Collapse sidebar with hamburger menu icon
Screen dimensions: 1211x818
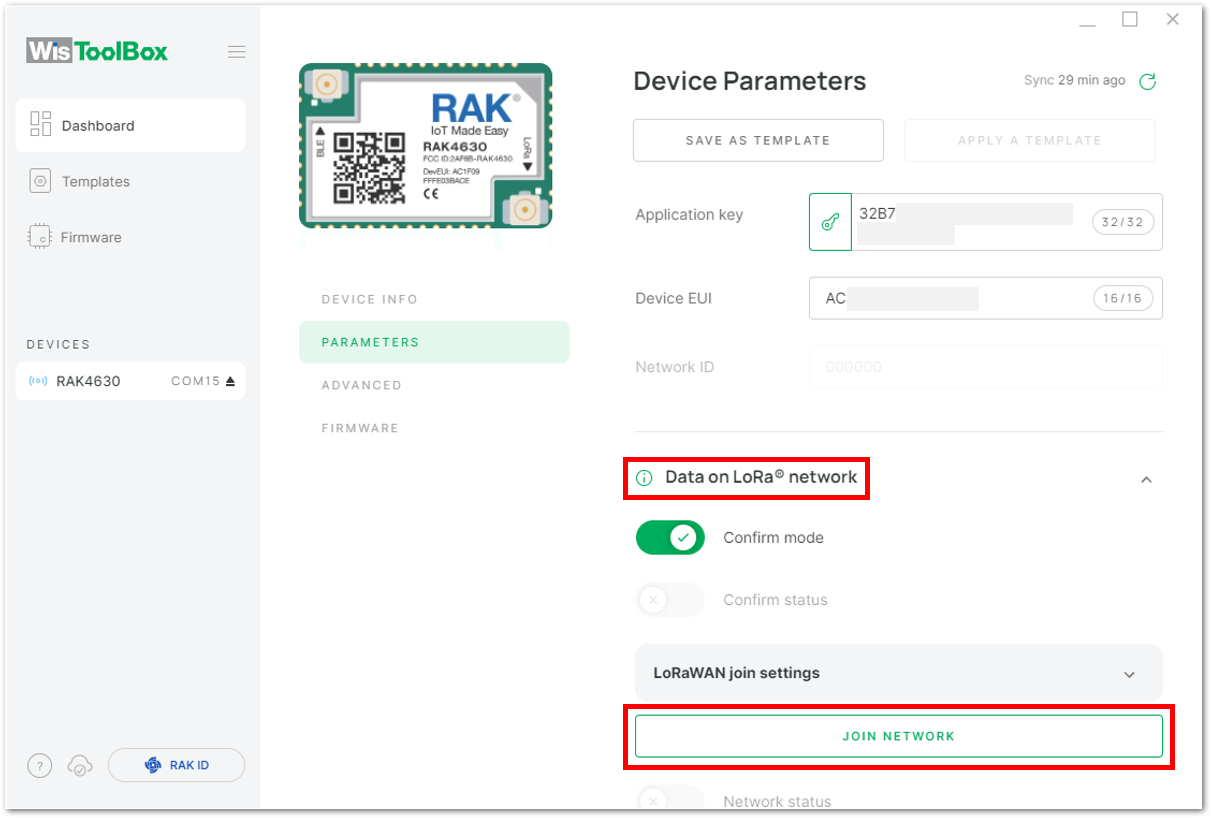(236, 52)
